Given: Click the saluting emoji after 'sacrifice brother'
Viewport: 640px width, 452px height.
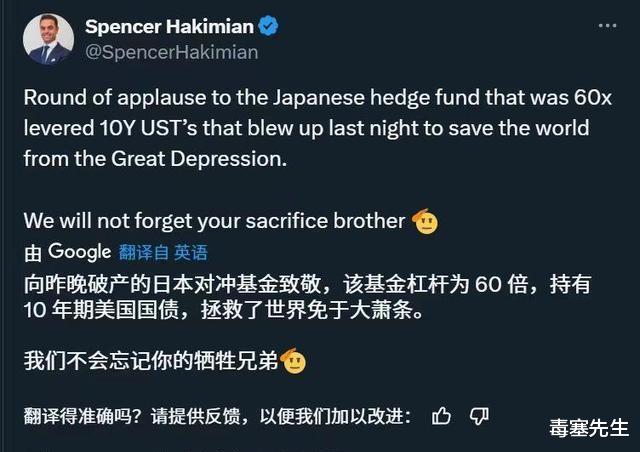Looking at the screenshot, I should click(426, 221).
